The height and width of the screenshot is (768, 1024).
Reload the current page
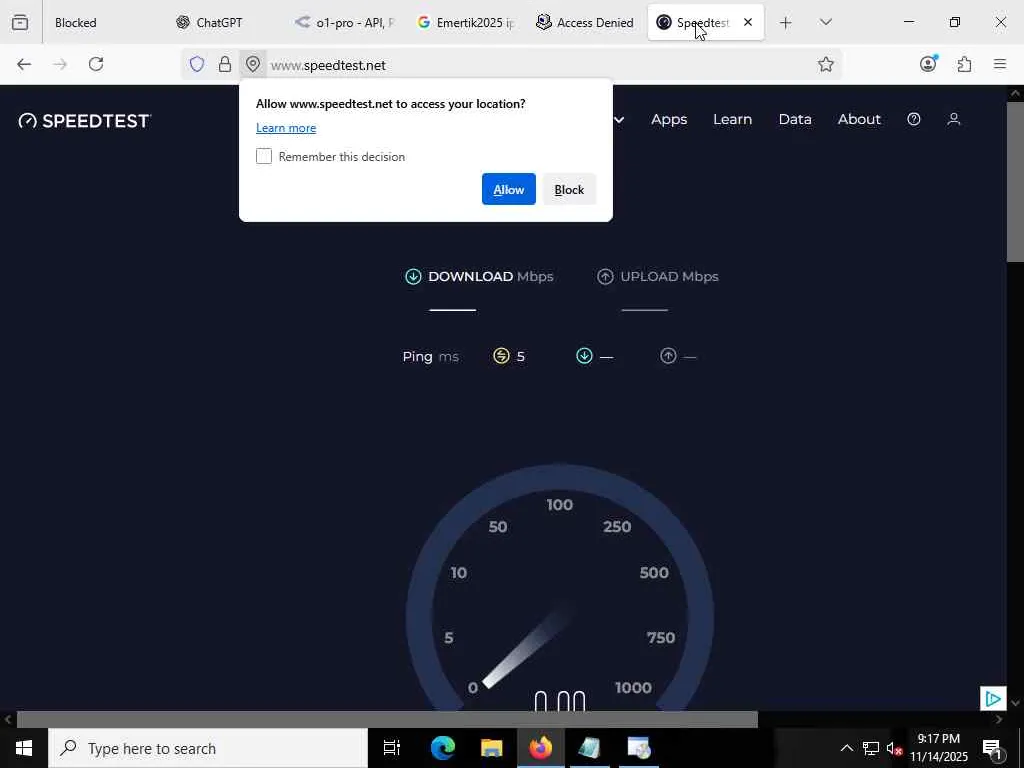tap(96, 64)
